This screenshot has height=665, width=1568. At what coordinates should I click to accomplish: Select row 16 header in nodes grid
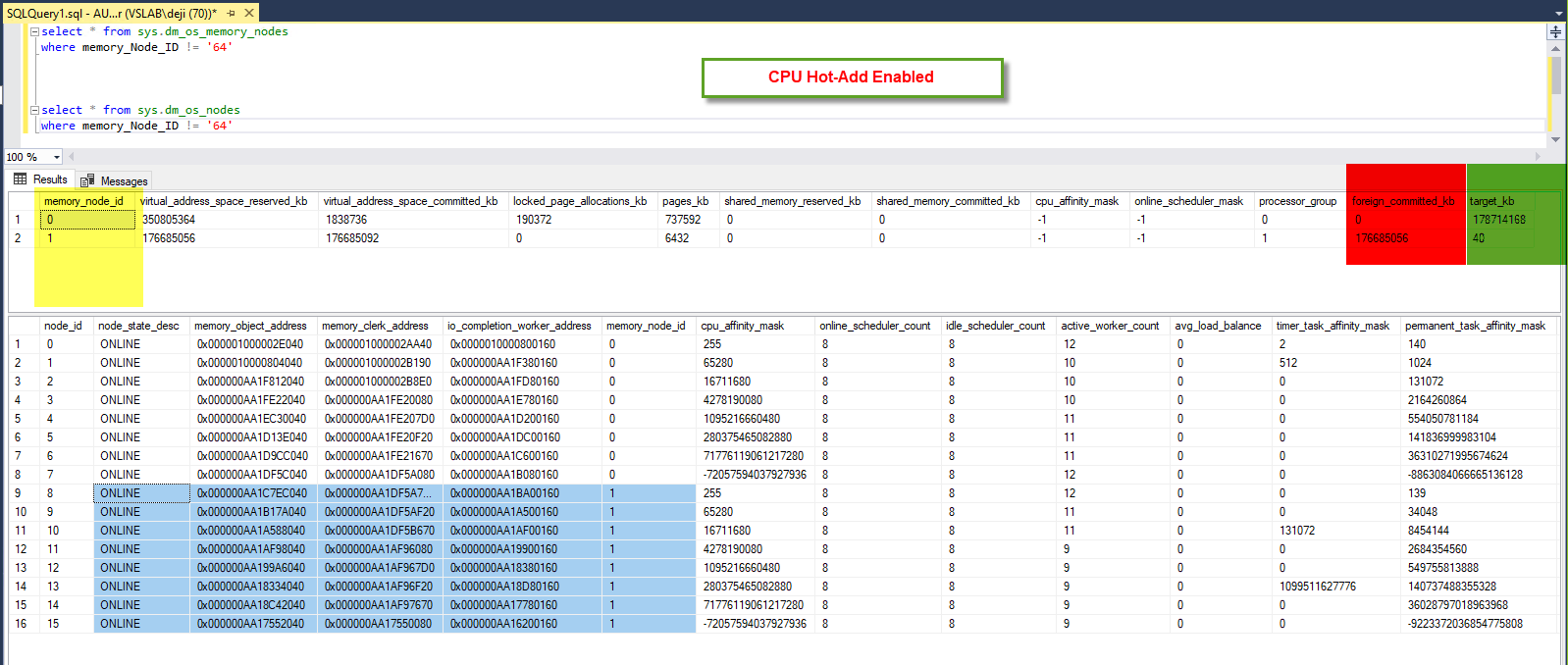click(21, 624)
